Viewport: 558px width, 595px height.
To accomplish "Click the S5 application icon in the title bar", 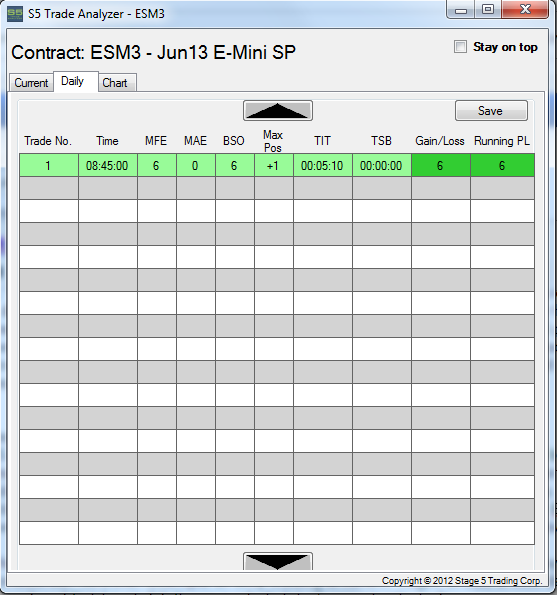I will coord(15,14).
